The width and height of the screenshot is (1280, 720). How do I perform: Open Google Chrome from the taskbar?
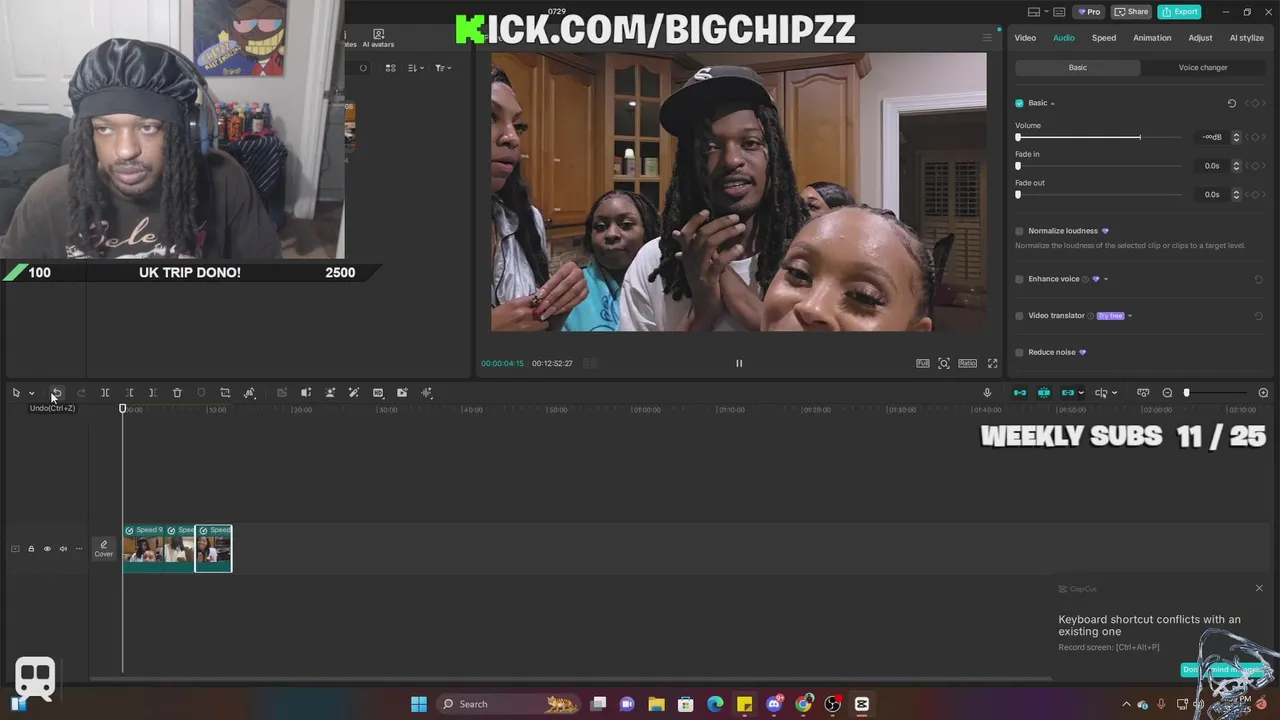(803, 704)
